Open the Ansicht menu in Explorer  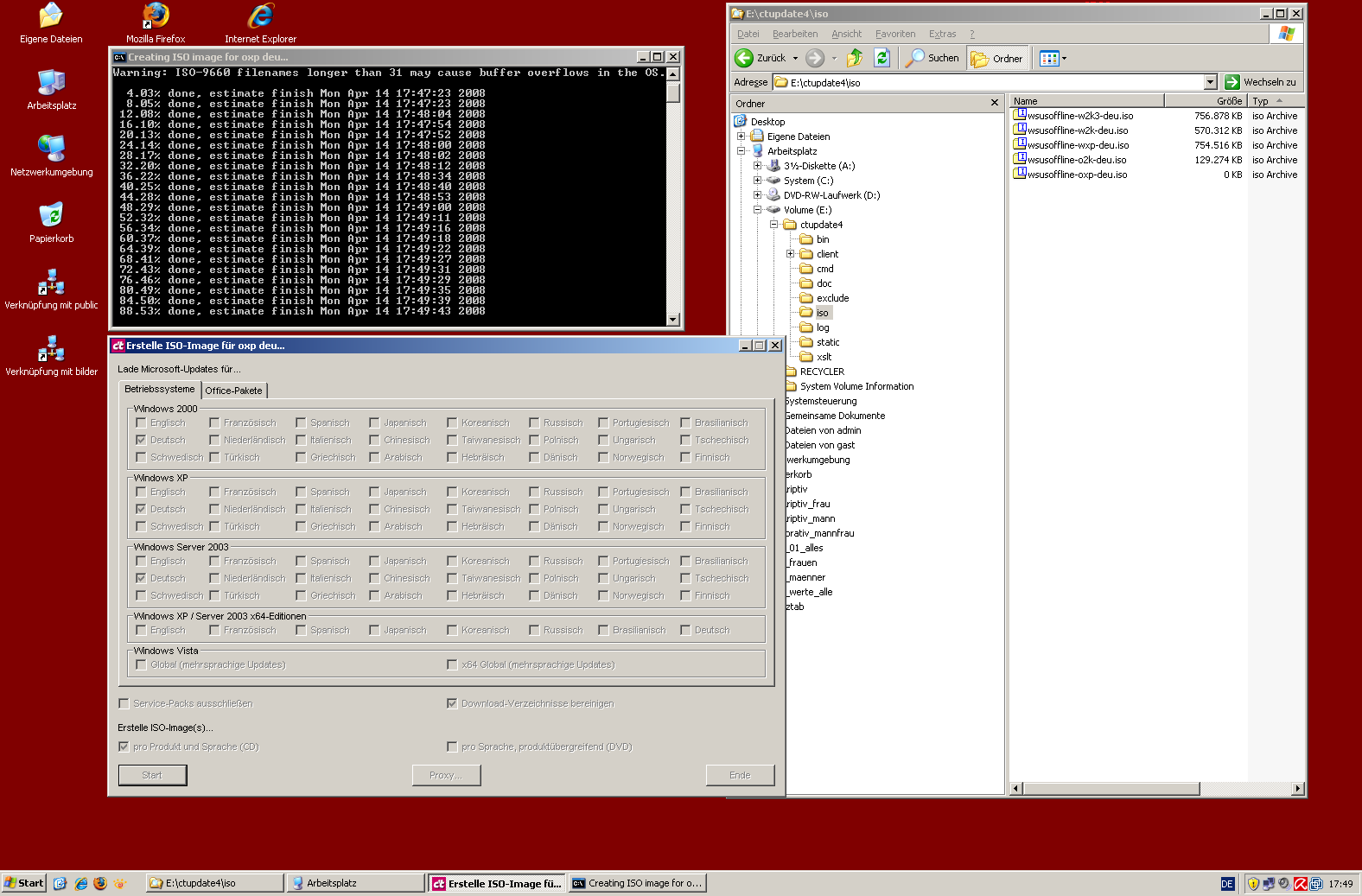[x=846, y=34]
